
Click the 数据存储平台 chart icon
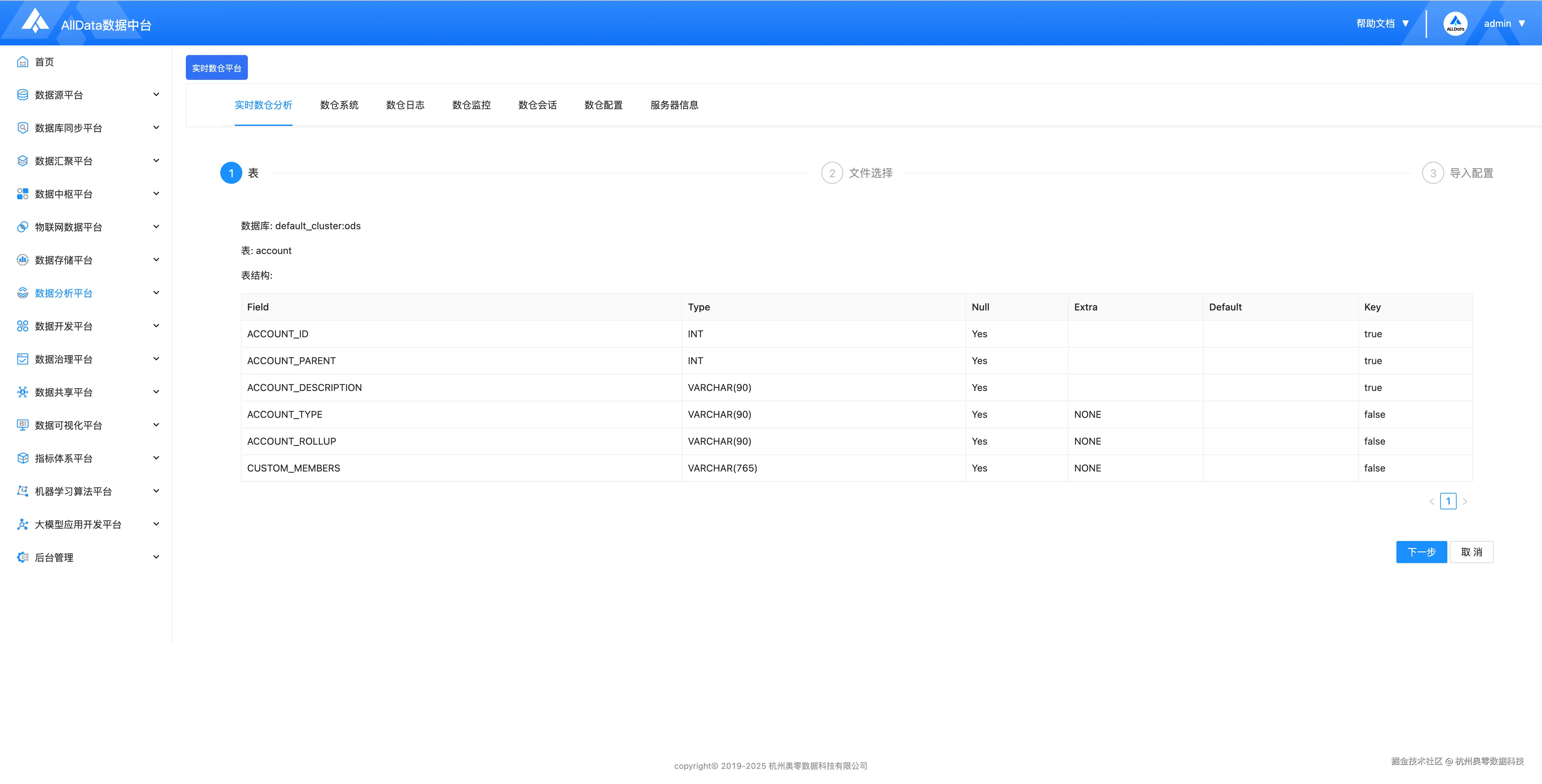tap(23, 260)
